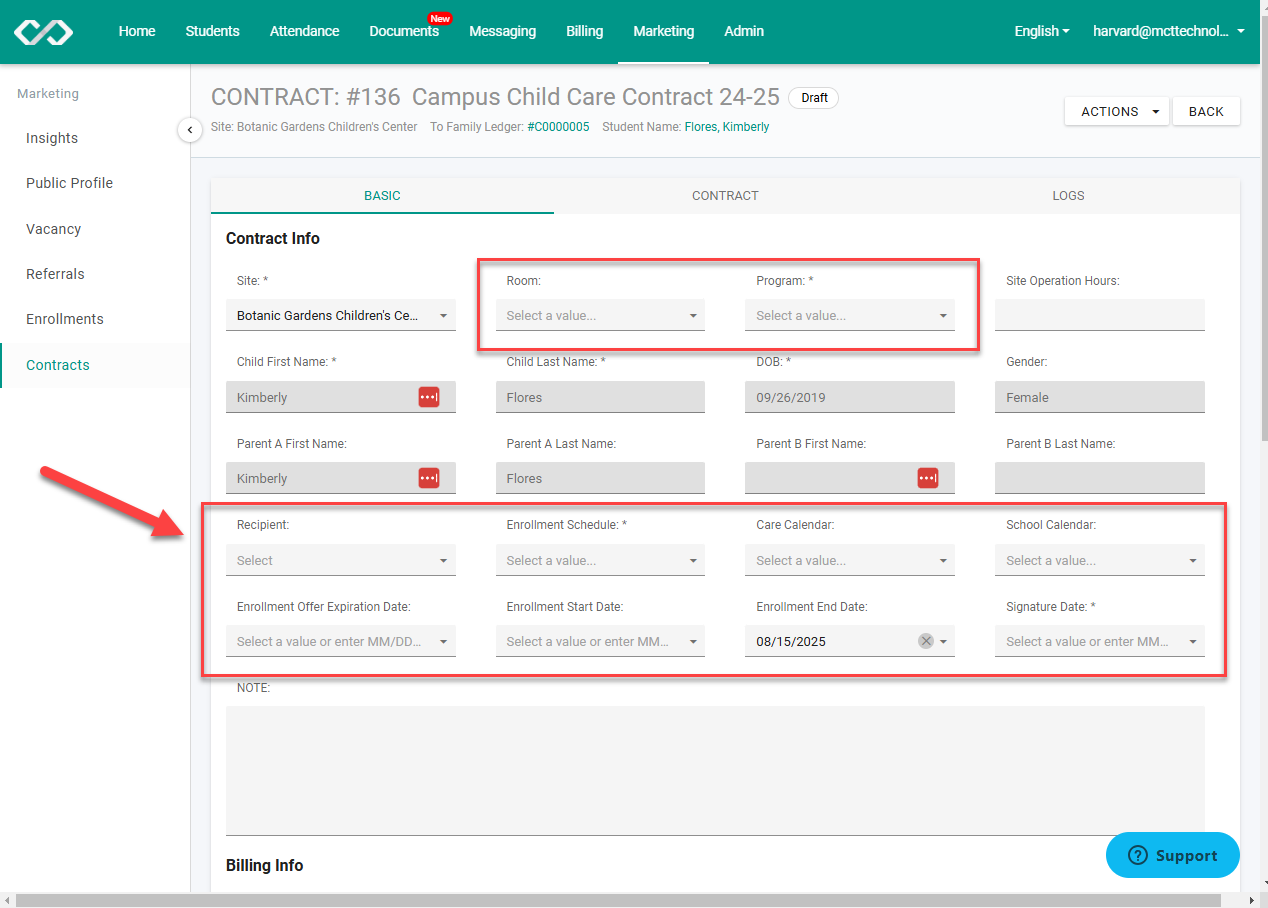Viewport: 1268px width, 908px height.
Task: Click the Site Operation Hours field
Action: (x=1100, y=315)
